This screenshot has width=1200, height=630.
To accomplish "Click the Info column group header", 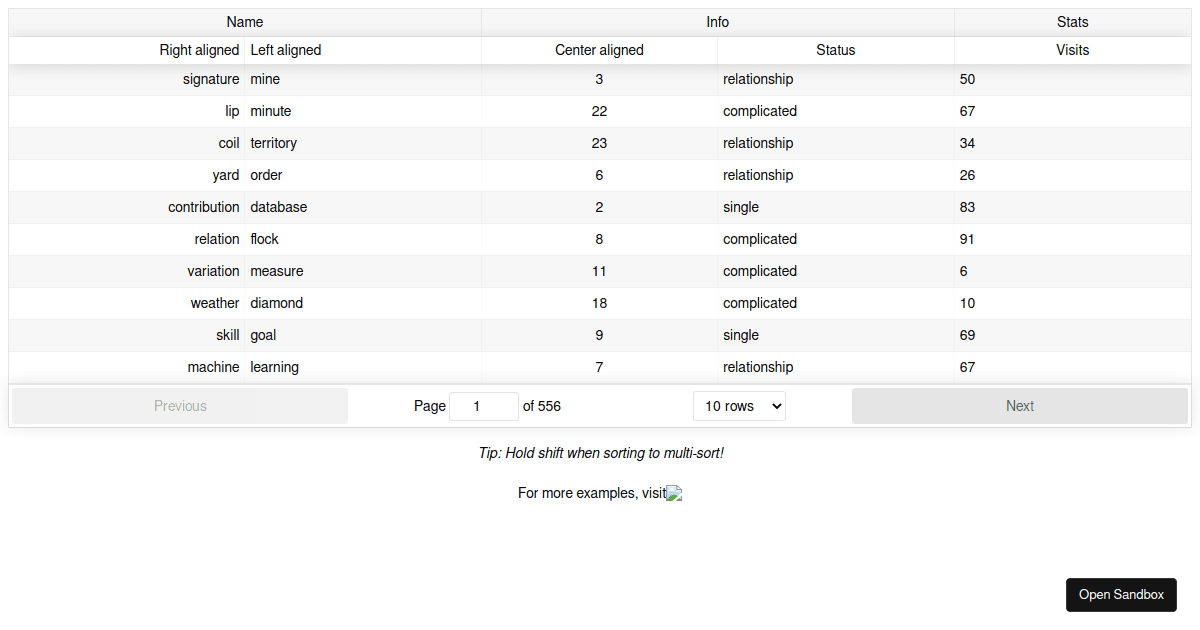I will (x=717, y=21).
